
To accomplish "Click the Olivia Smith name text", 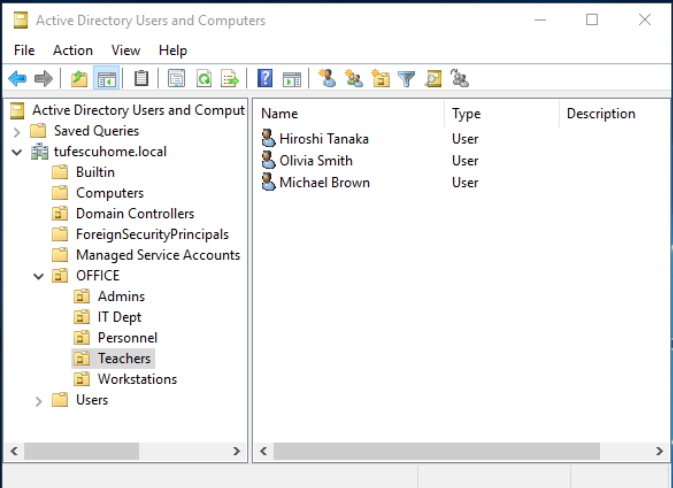I will click(x=316, y=161).
